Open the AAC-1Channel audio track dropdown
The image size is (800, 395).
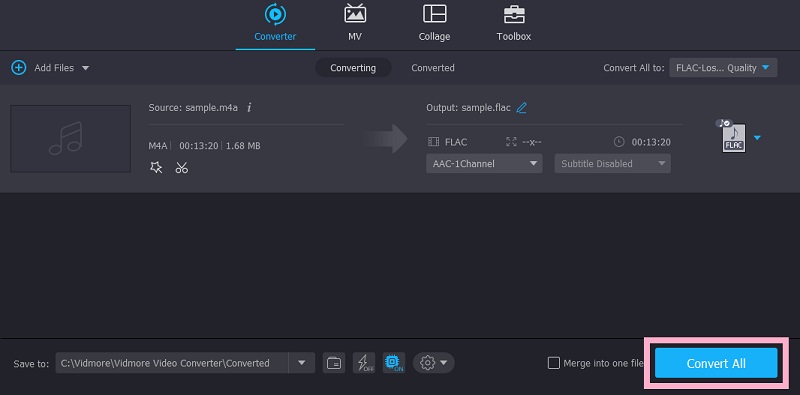click(x=484, y=163)
